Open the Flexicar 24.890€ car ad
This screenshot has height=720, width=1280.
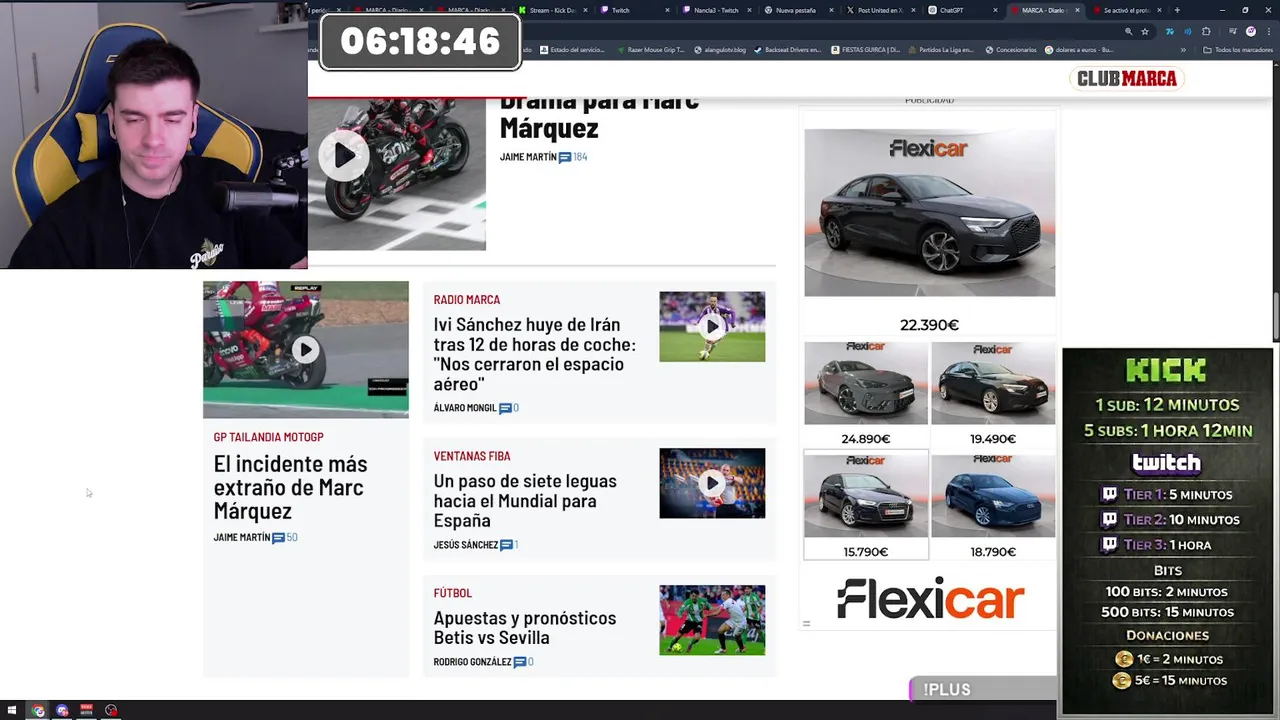(x=866, y=394)
